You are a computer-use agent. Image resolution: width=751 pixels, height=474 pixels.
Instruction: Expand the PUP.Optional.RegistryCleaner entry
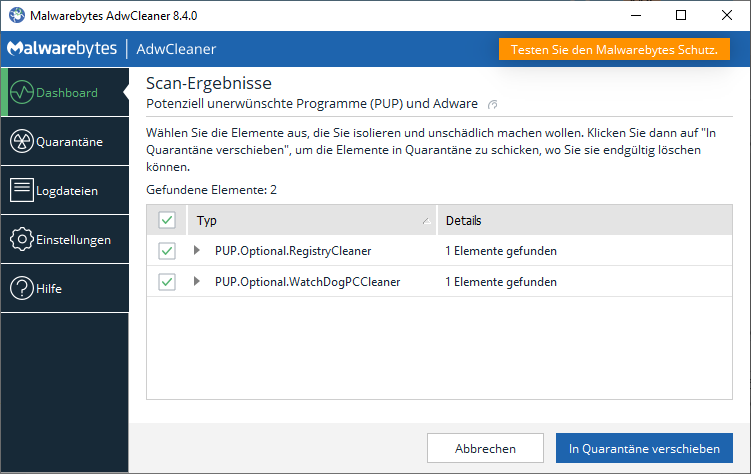pyautogui.click(x=197, y=251)
